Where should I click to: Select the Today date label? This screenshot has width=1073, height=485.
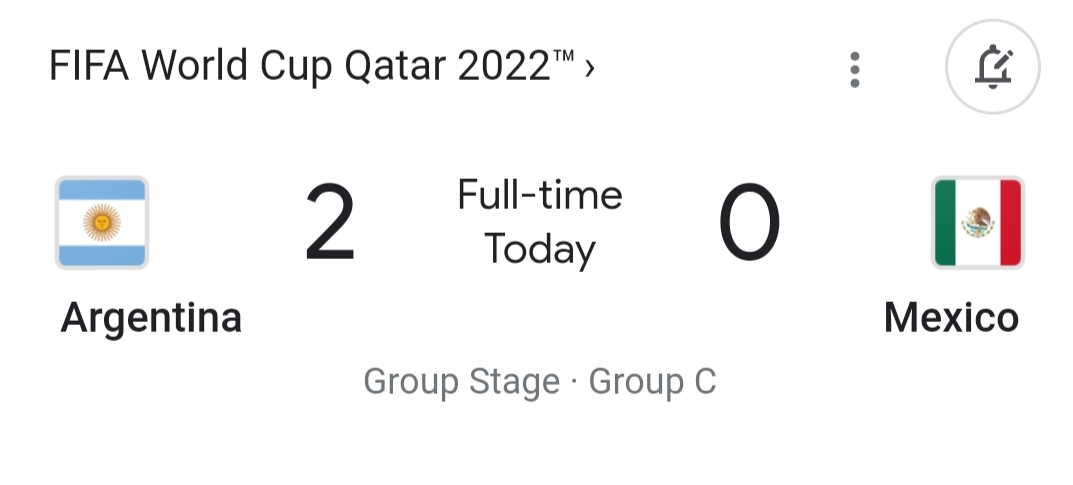[x=540, y=250]
